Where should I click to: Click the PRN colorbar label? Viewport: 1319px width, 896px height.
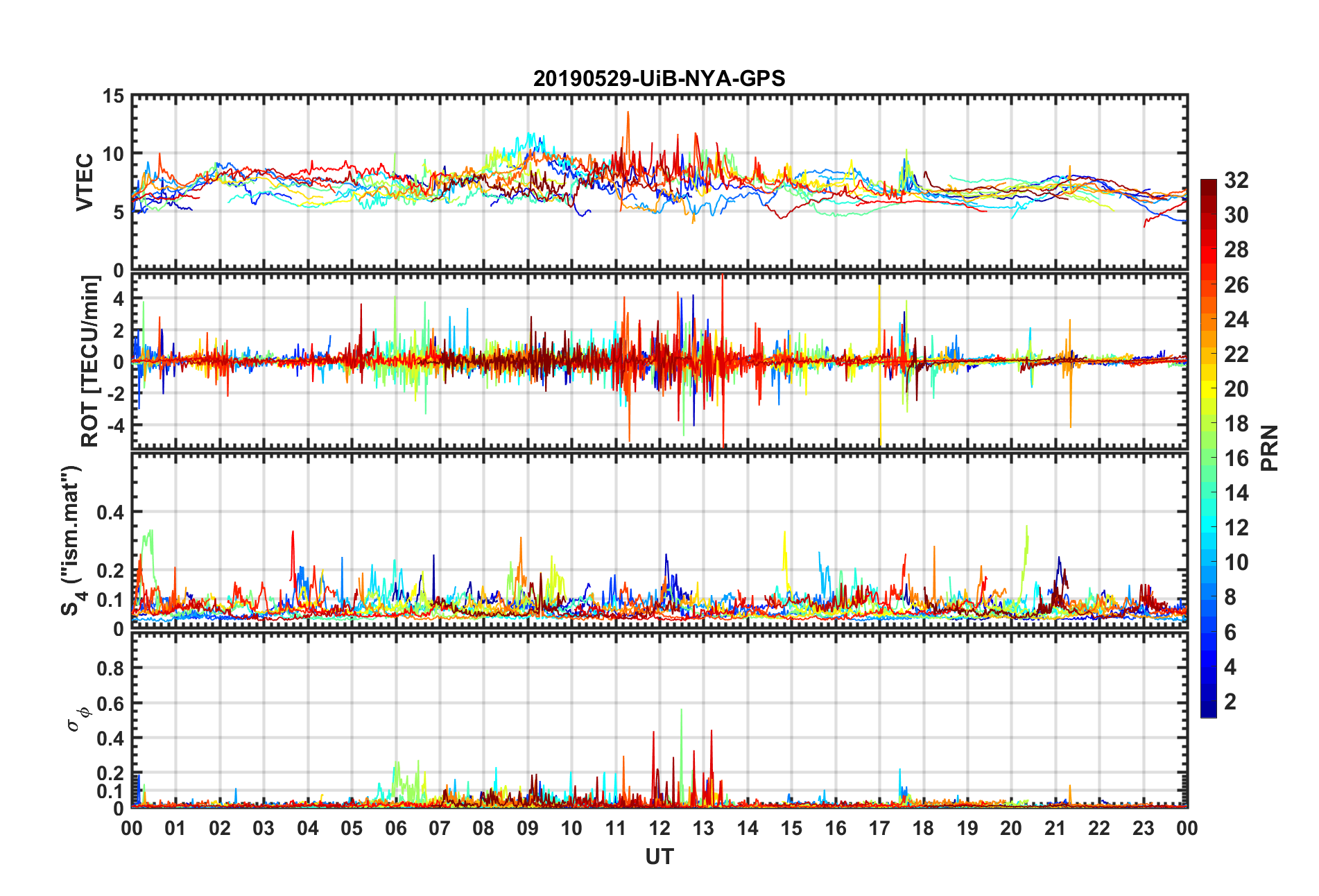(1270, 448)
